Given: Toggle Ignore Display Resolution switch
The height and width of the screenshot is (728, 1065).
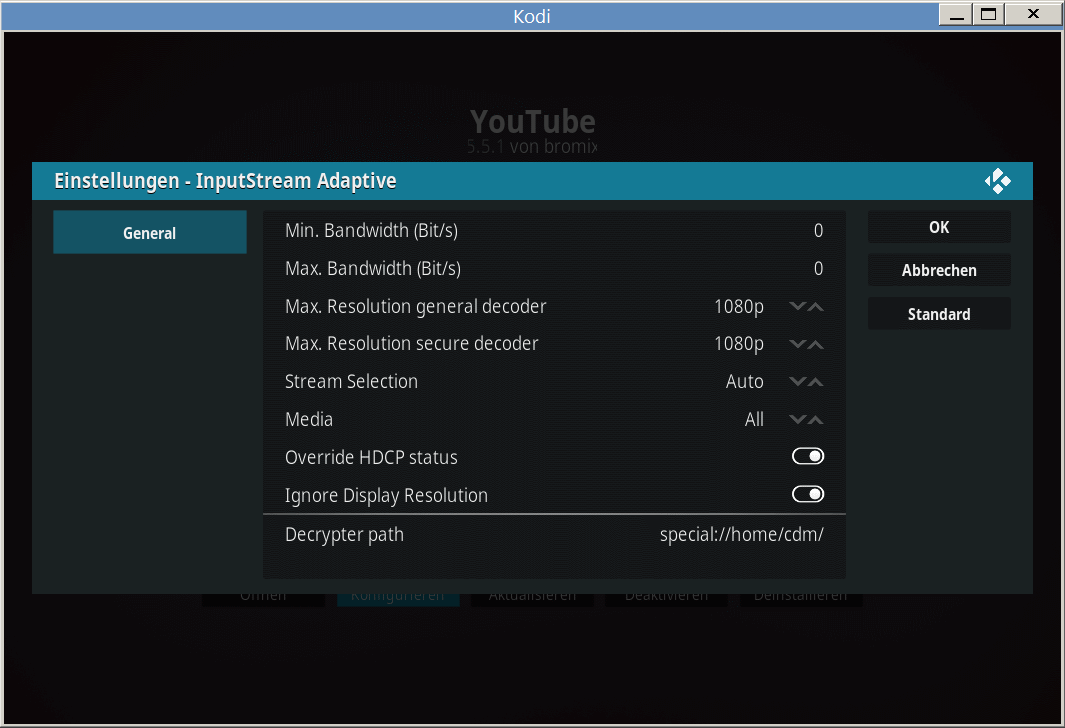Looking at the screenshot, I should point(808,494).
